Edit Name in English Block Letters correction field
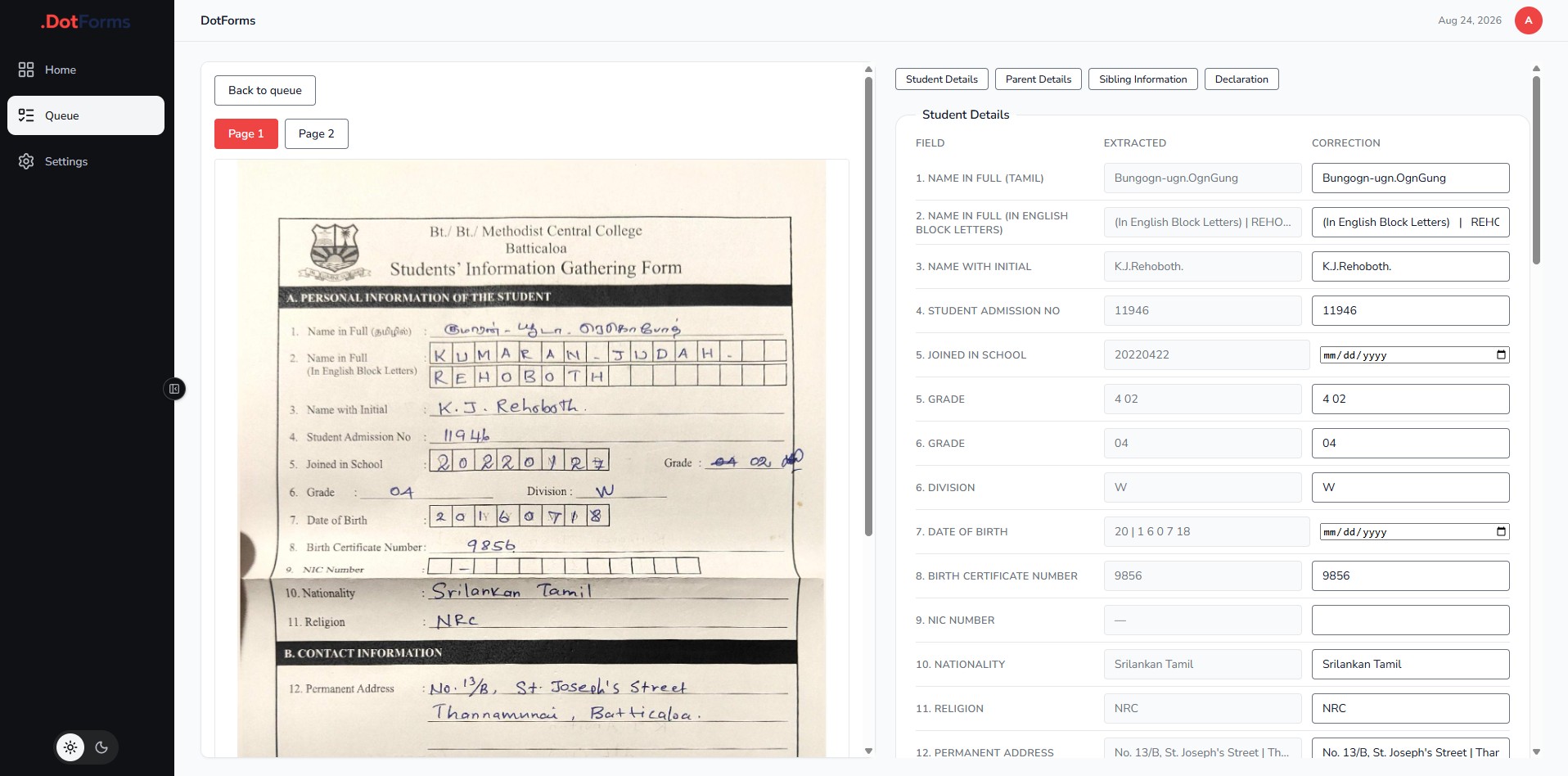This screenshot has width=1568, height=776. coord(1411,222)
